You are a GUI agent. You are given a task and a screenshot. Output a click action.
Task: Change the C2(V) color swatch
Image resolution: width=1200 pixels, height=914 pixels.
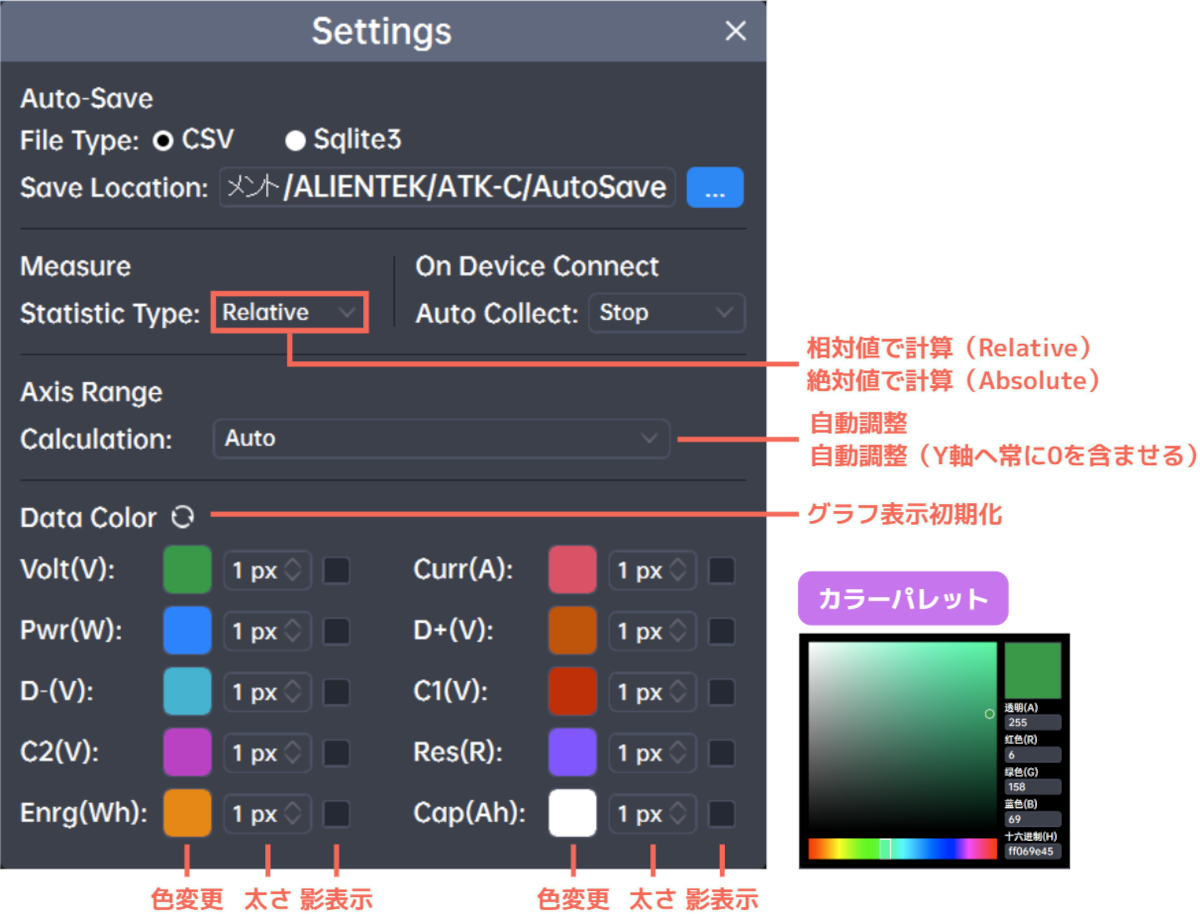(187, 753)
